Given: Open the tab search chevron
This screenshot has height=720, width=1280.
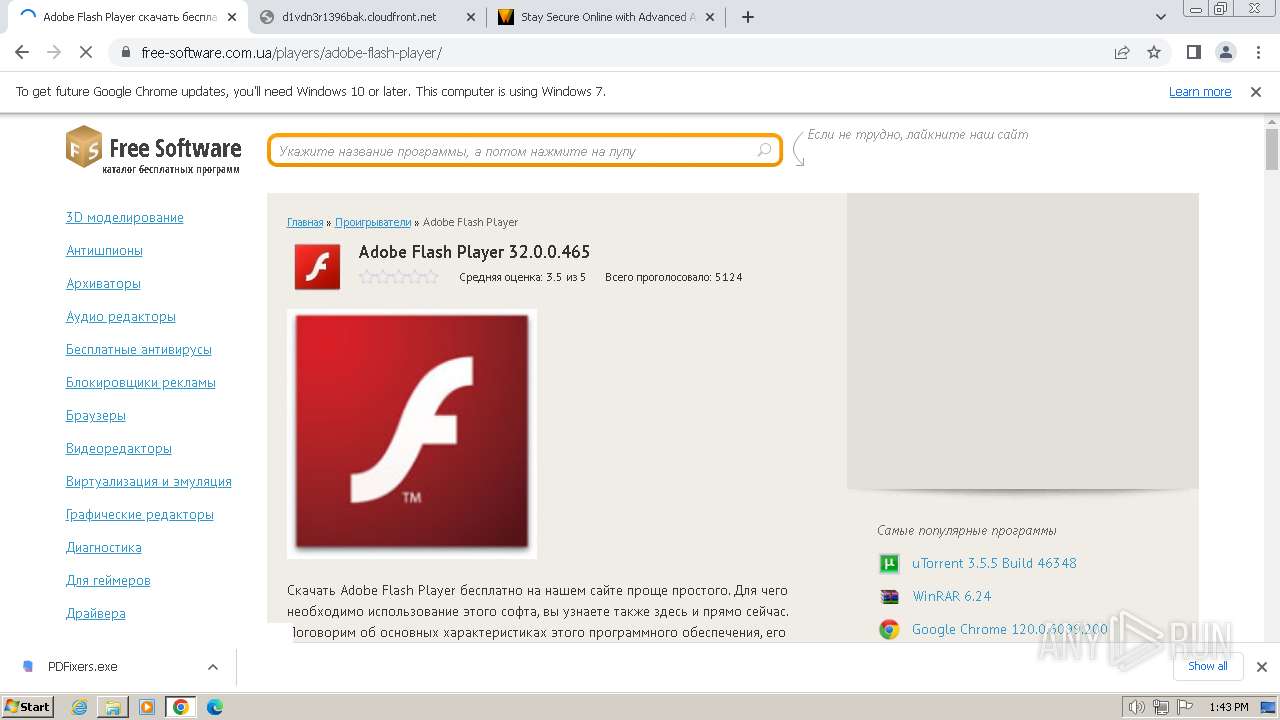Looking at the screenshot, I should pyautogui.click(x=1161, y=17).
